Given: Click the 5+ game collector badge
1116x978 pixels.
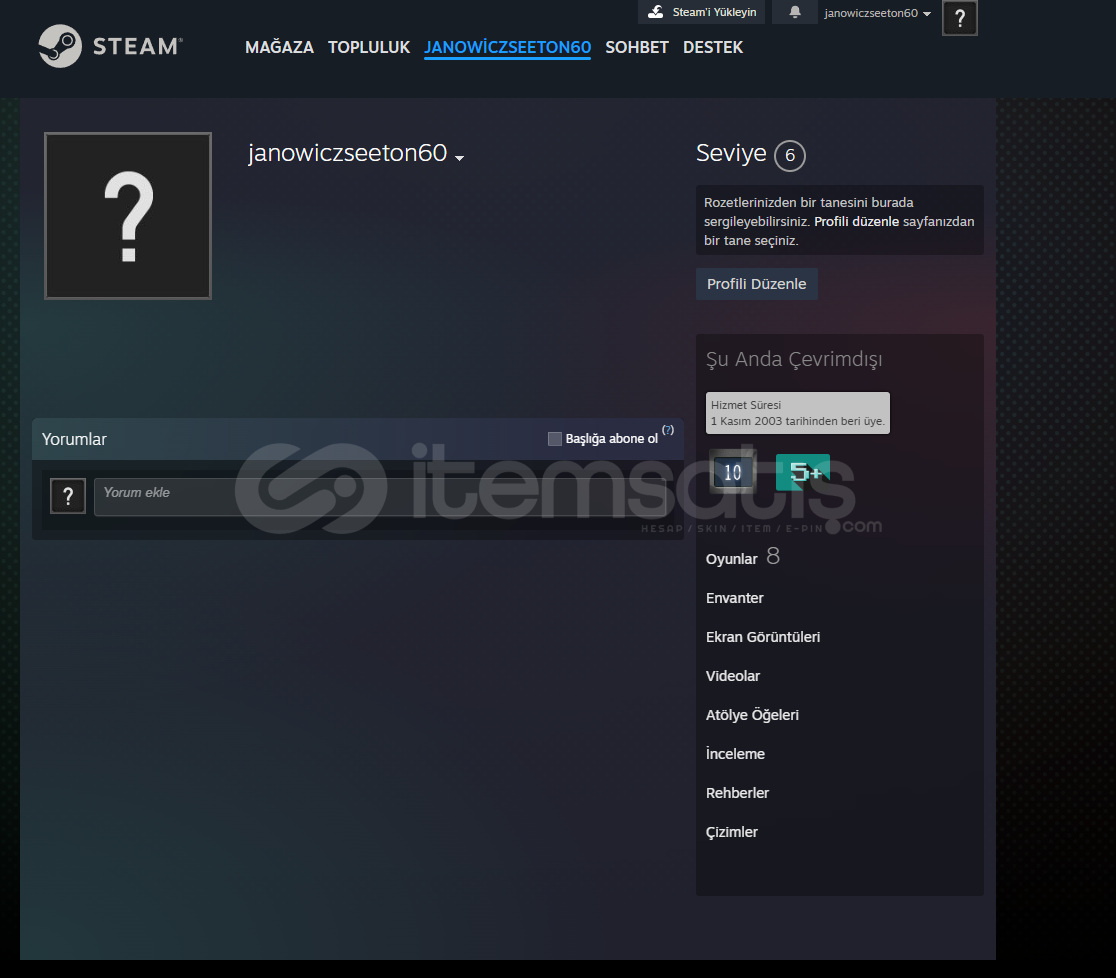Looking at the screenshot, I should [803, 472].
